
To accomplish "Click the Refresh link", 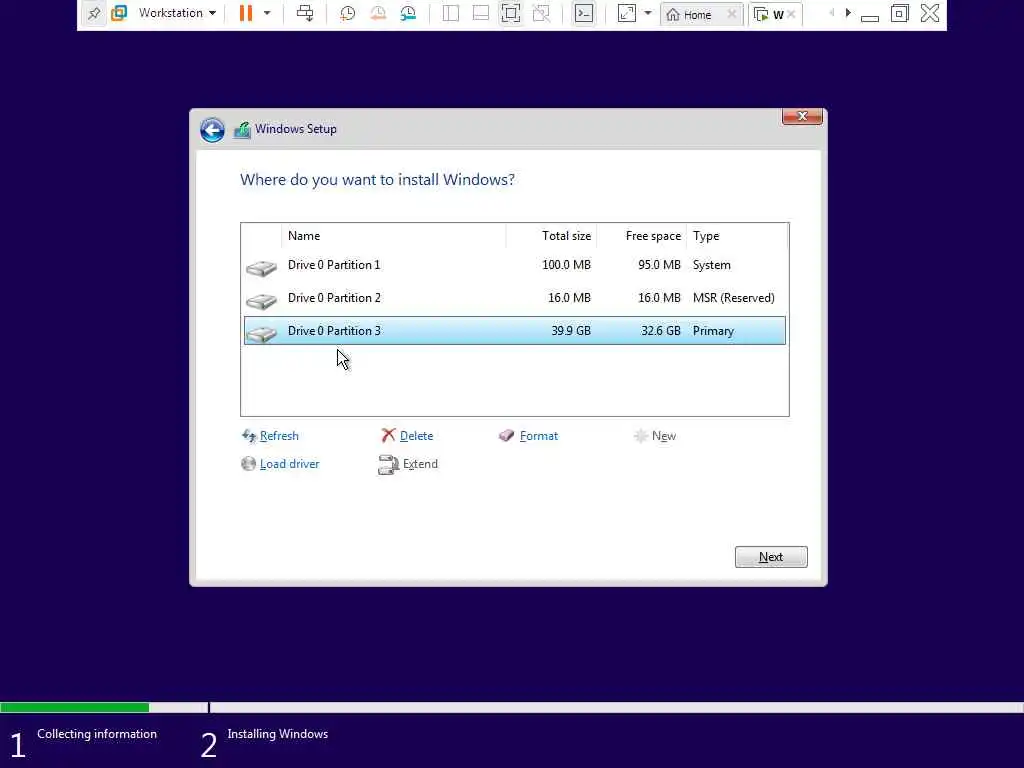I will point(279,436).
